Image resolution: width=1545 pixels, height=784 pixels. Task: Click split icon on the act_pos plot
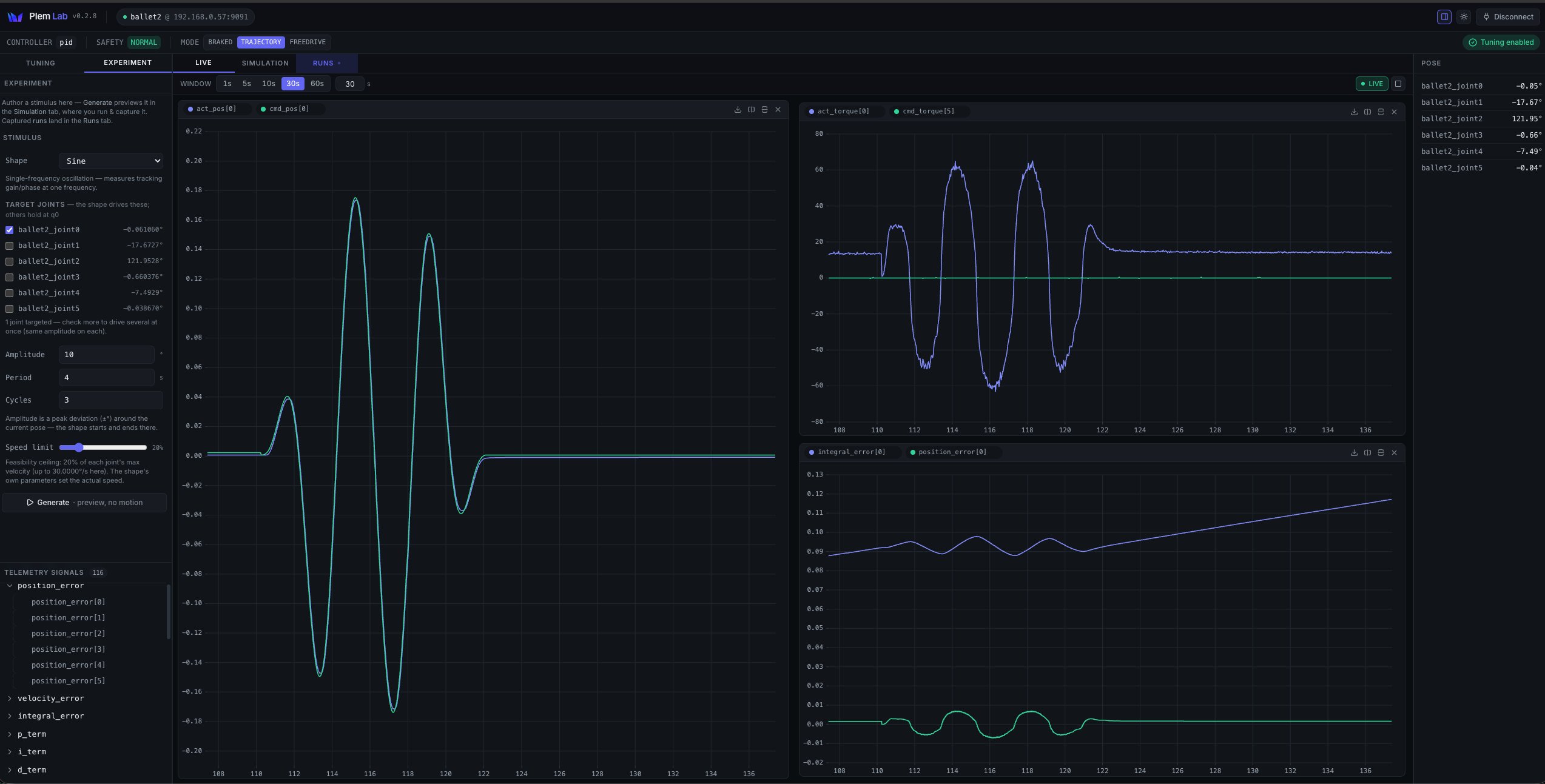[x=751, y=110]
